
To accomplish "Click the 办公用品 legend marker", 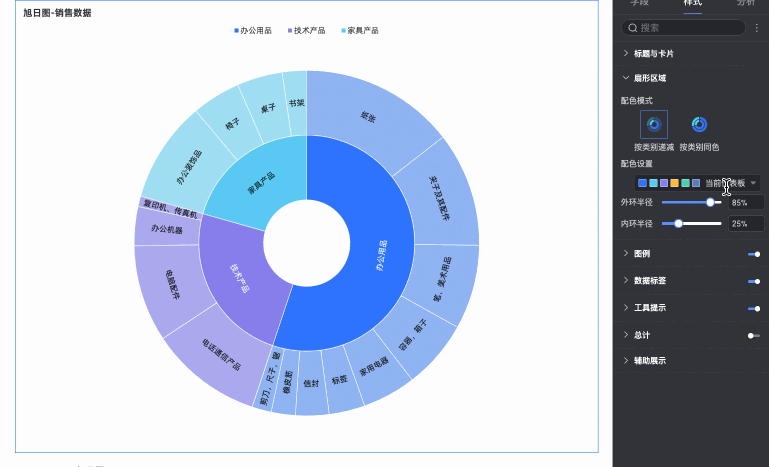I will click(x=236, y=30).
